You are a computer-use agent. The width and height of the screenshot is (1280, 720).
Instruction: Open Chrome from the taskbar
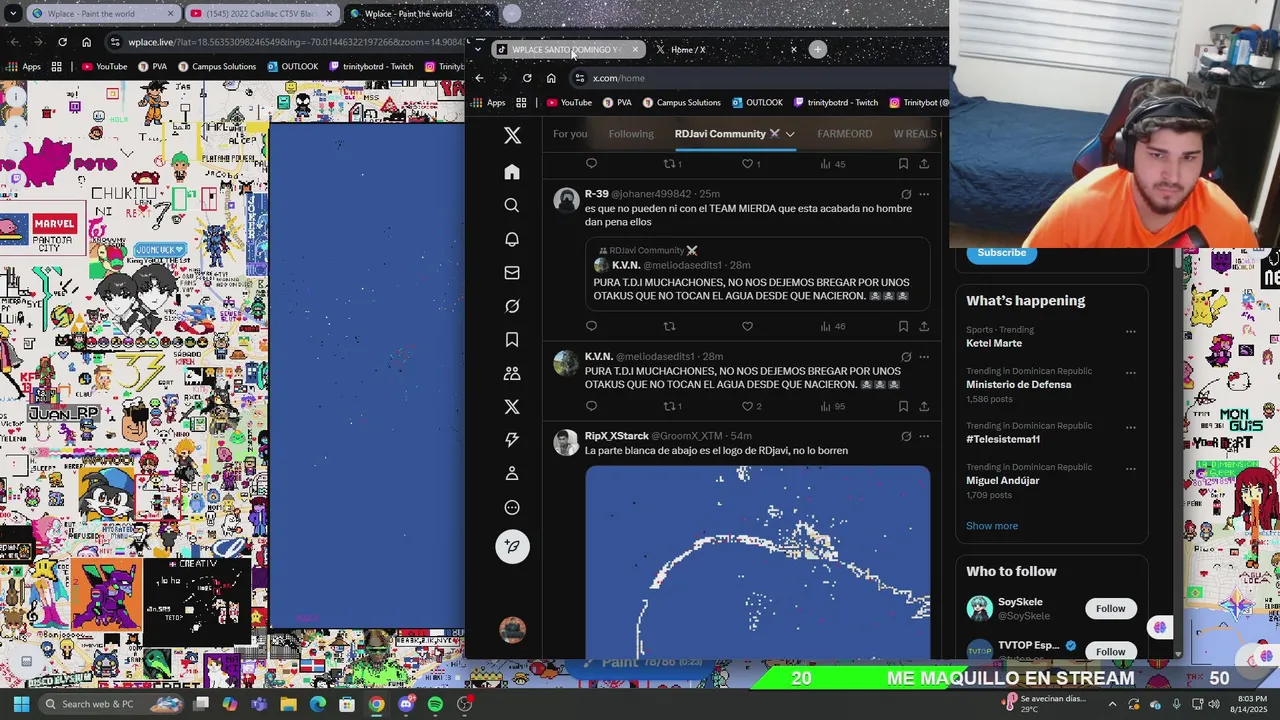point(376,704)
